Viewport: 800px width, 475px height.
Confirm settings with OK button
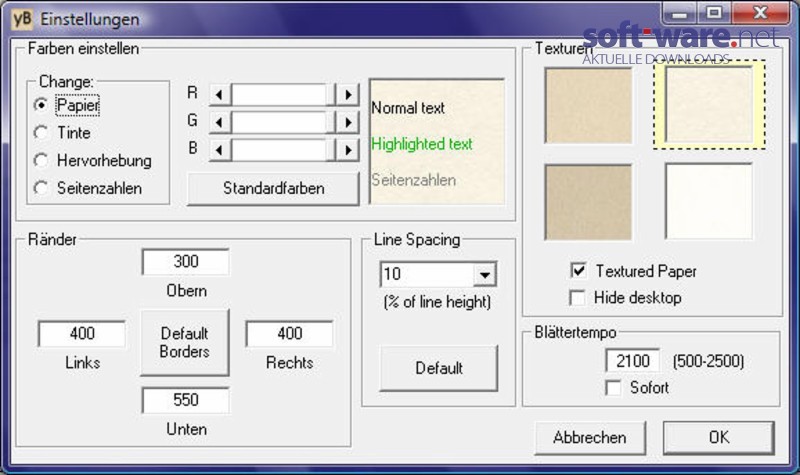(x=719, y=437)
